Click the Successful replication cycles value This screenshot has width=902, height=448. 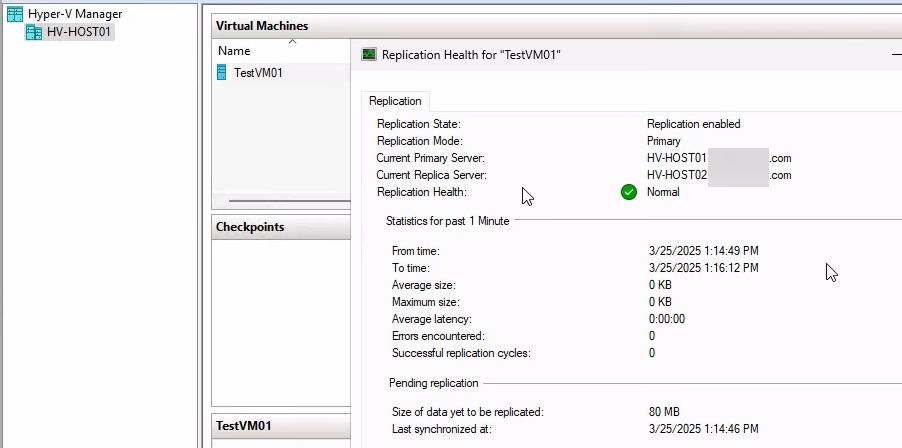coord(652,353)
